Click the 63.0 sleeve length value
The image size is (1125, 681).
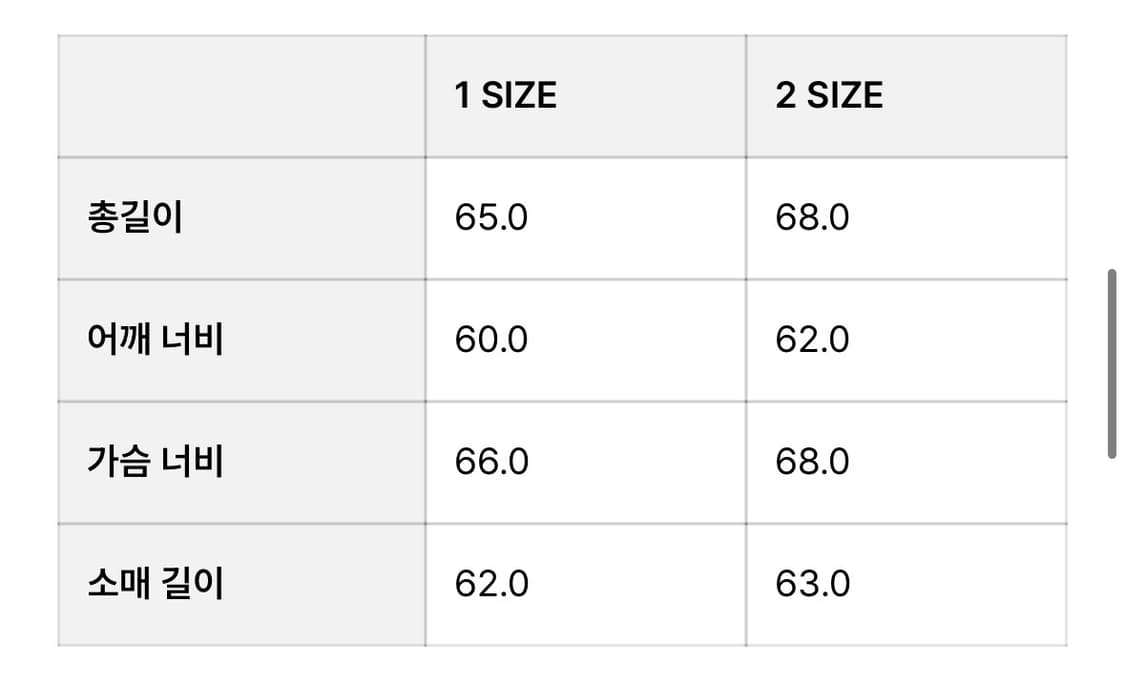[x=812, y=584]
